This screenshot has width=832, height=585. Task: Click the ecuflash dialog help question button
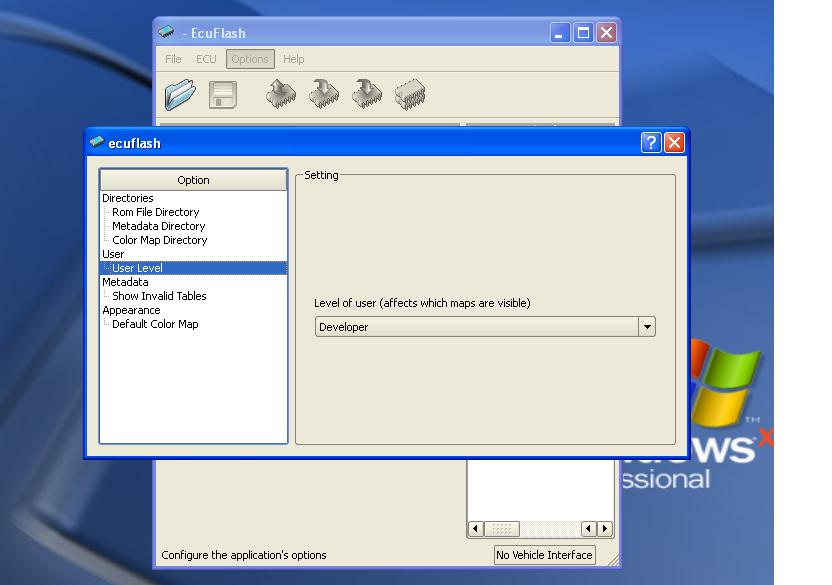[651, 142]
